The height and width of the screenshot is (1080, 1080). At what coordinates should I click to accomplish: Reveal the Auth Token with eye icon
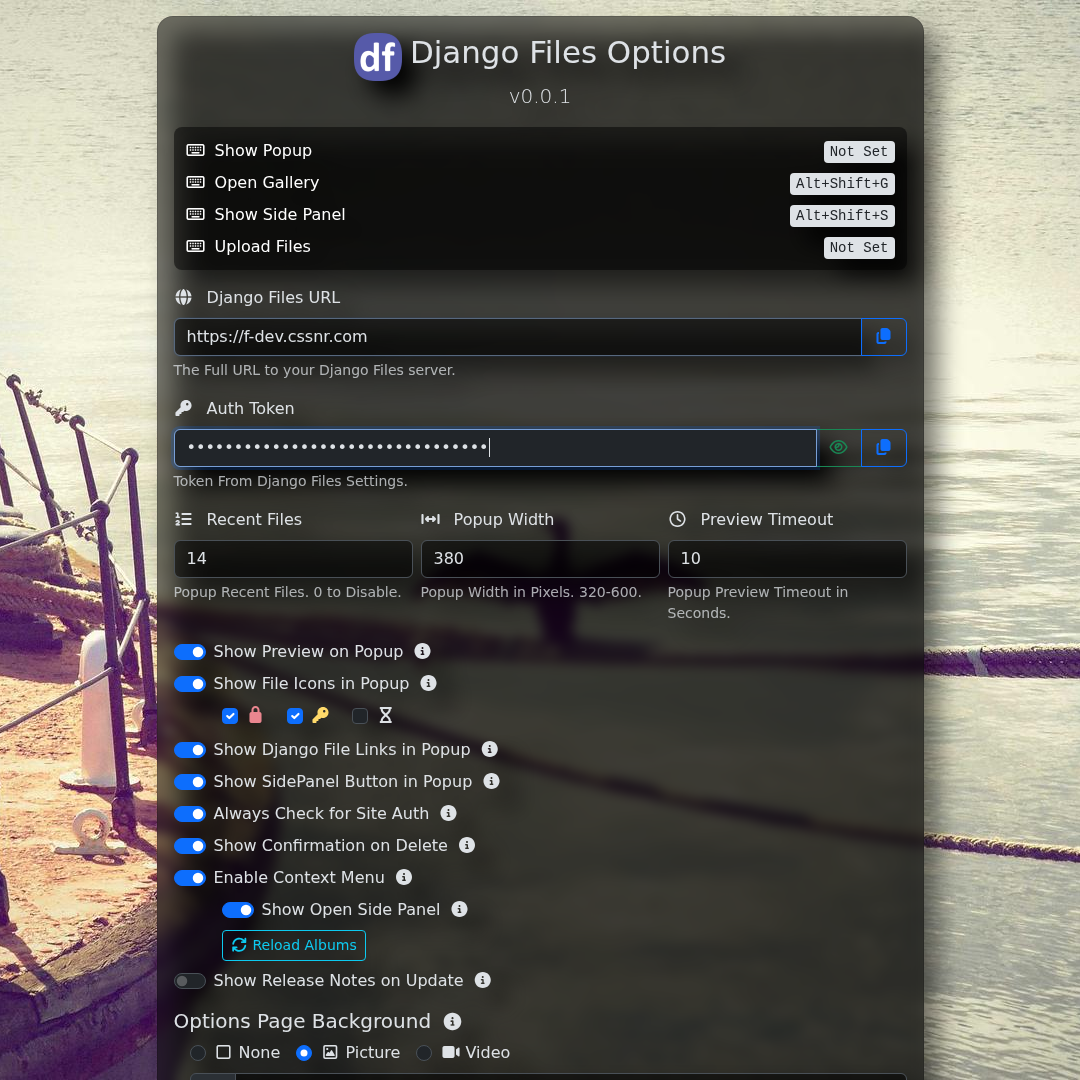pyautogui.click(x=839, y=448)
